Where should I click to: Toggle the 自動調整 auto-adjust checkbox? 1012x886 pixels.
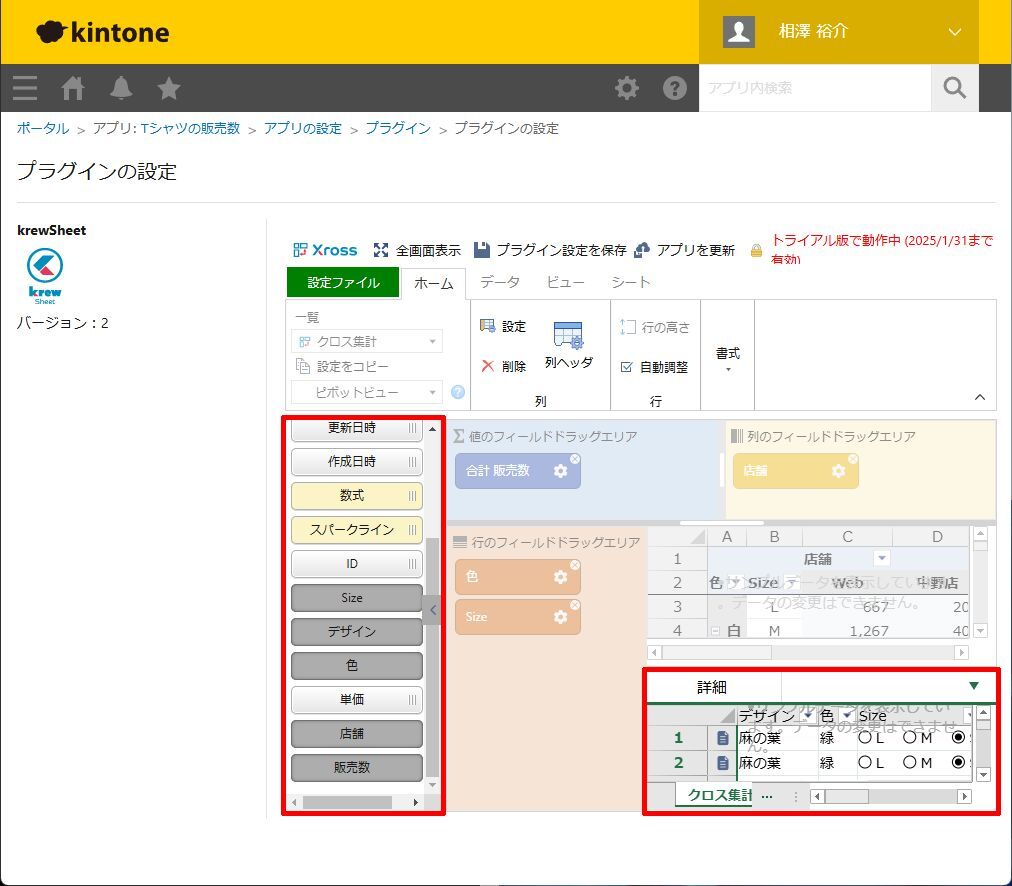pyautogui.click(x=626, y=367)
